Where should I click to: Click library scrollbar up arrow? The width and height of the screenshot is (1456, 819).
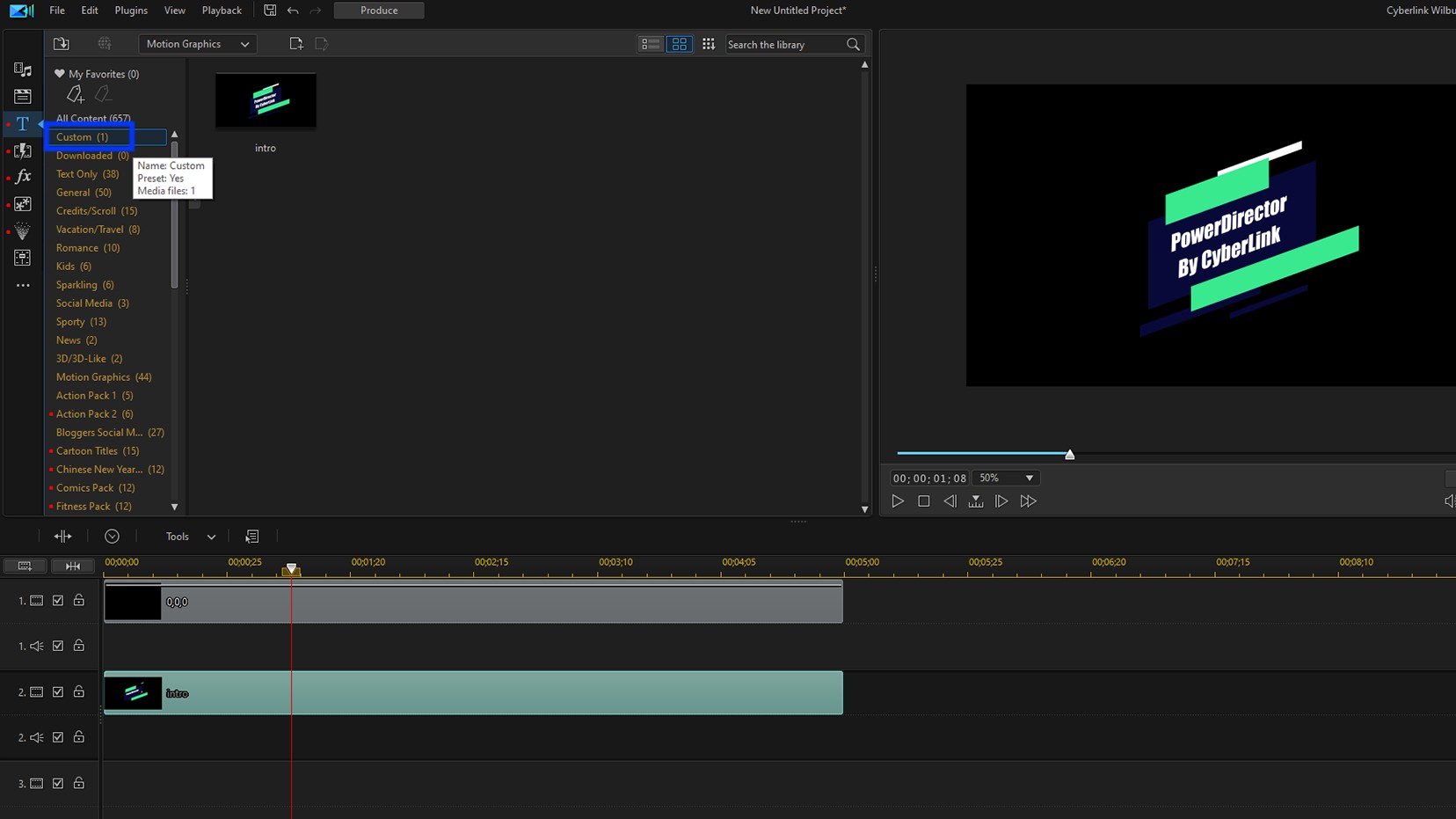865,65
